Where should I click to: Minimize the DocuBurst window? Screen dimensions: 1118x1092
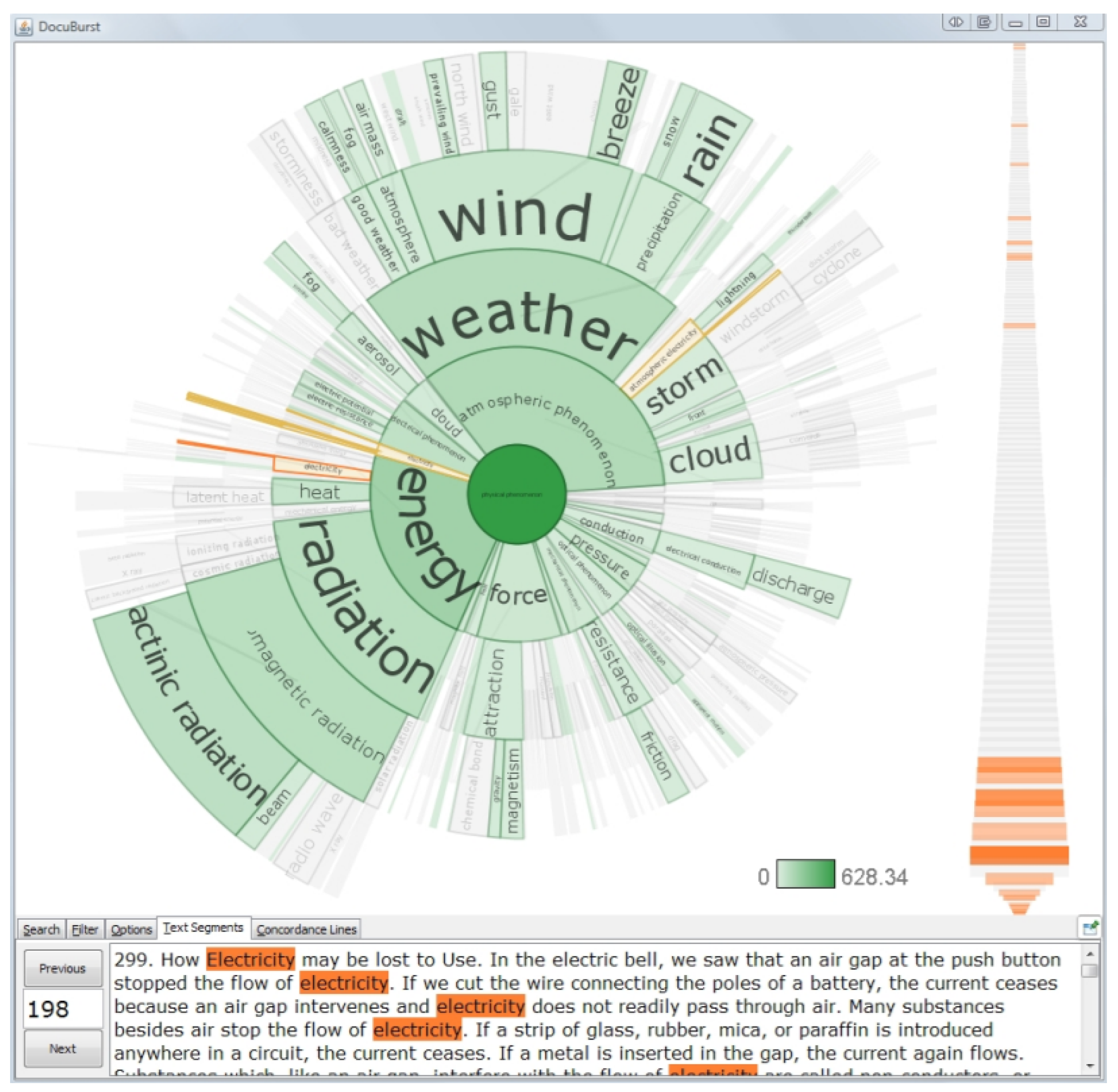click(x=1015, y=23)
